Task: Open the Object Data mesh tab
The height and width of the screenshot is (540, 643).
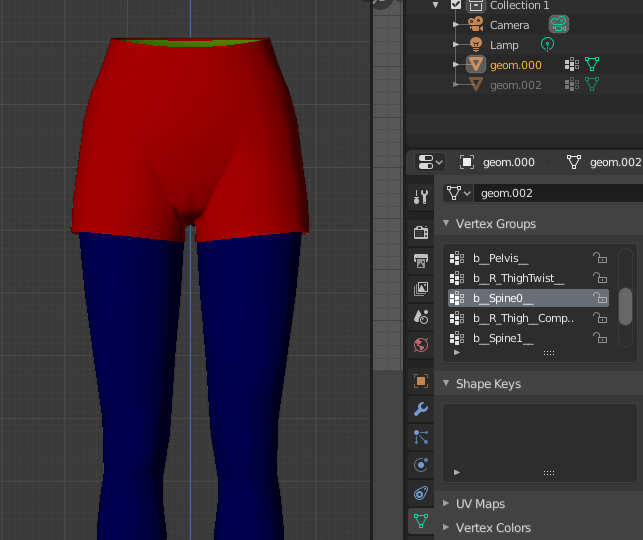Action: coord(421,521)
